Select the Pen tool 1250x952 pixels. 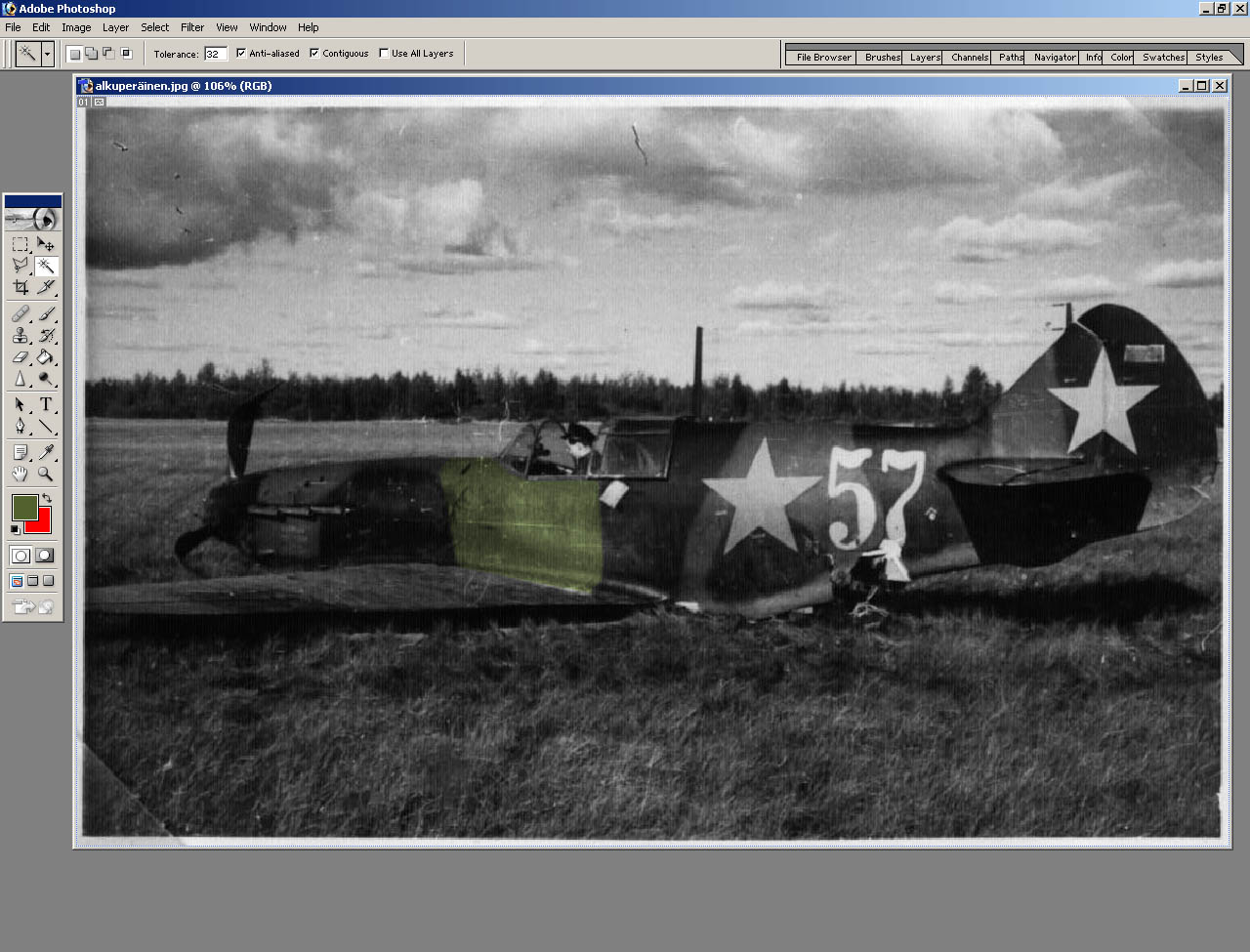21,427
